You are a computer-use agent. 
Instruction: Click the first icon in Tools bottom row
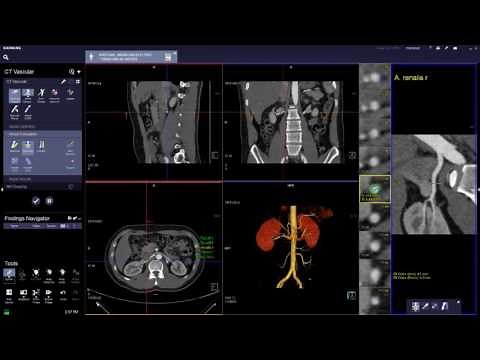click(9, 296)
